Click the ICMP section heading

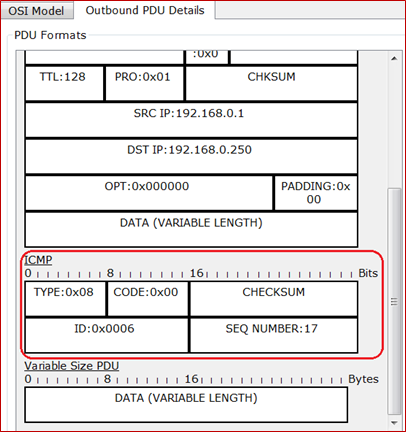38,260
